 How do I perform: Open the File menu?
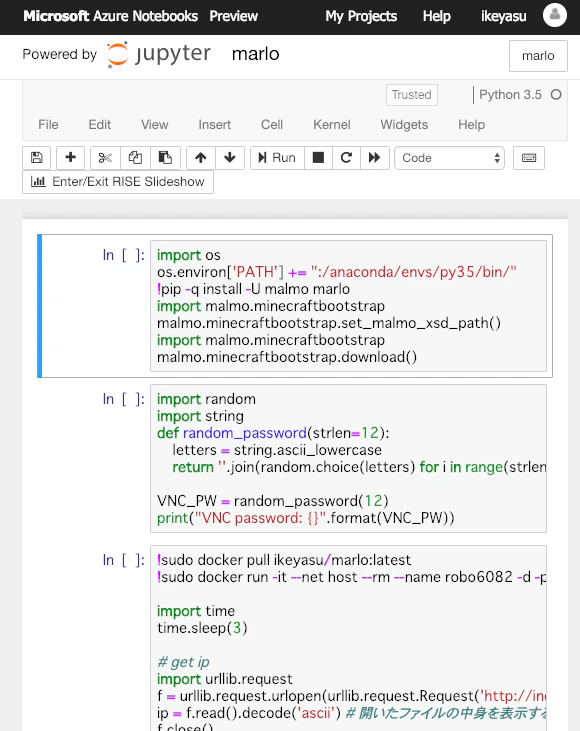(x=48, y=124)
